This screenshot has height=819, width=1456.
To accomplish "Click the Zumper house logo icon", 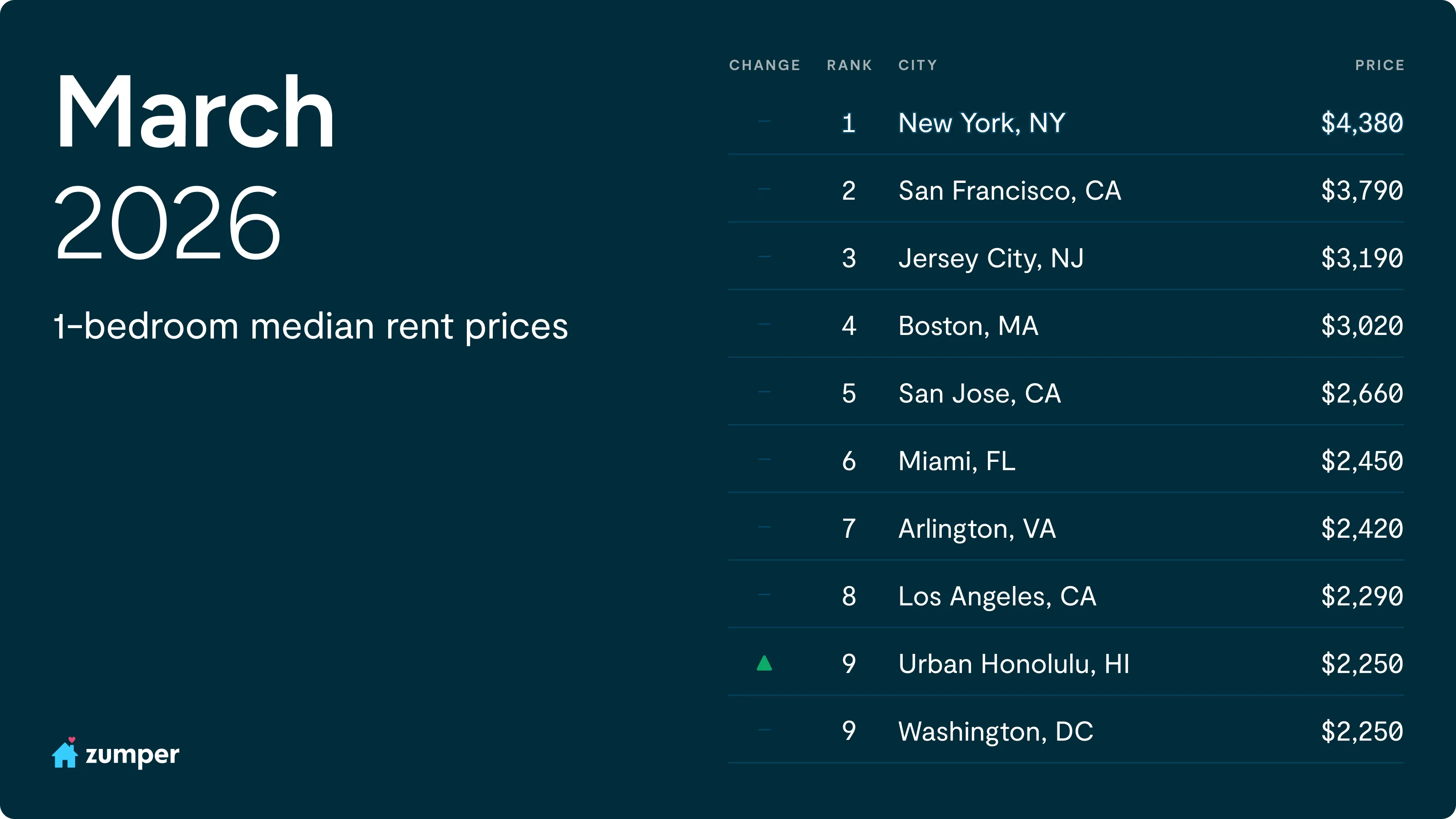I will coord(65,754).
